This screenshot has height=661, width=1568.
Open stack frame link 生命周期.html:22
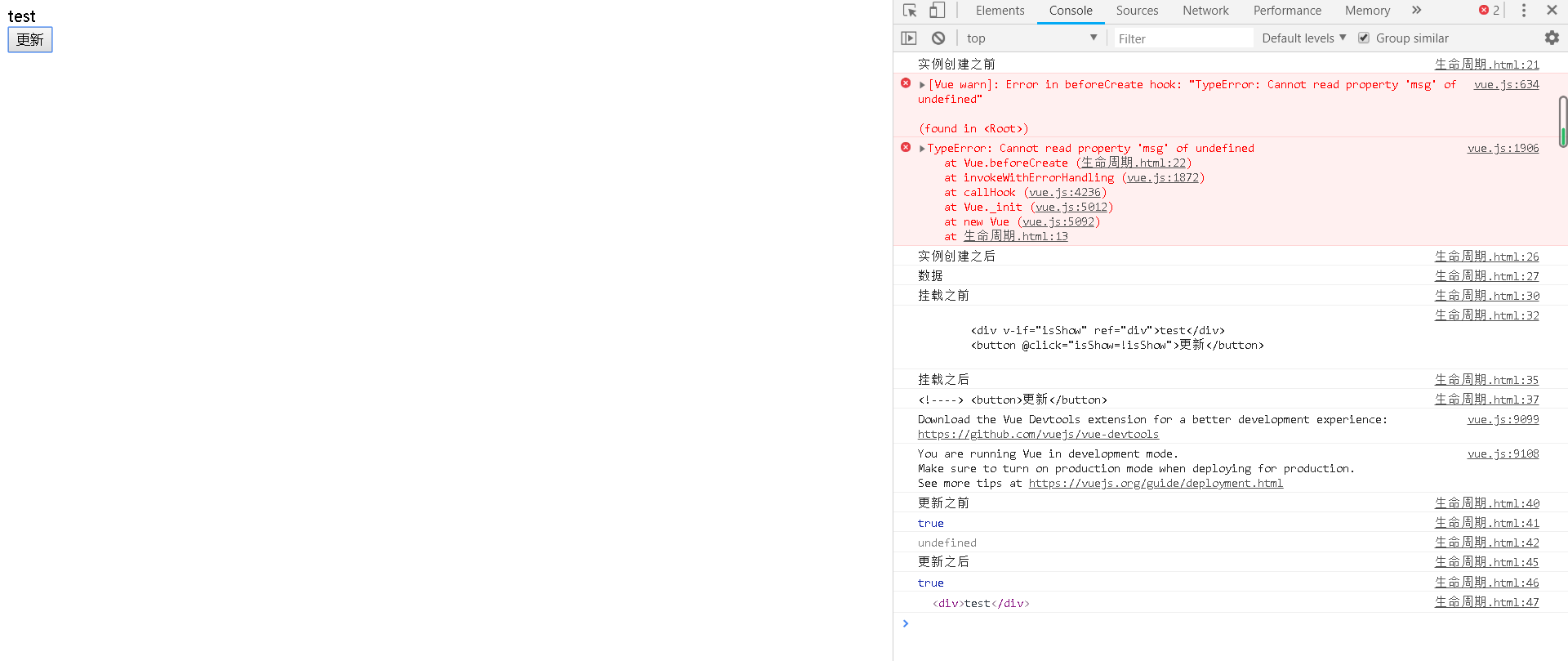pyautogui.click(x=1134, y=163)
